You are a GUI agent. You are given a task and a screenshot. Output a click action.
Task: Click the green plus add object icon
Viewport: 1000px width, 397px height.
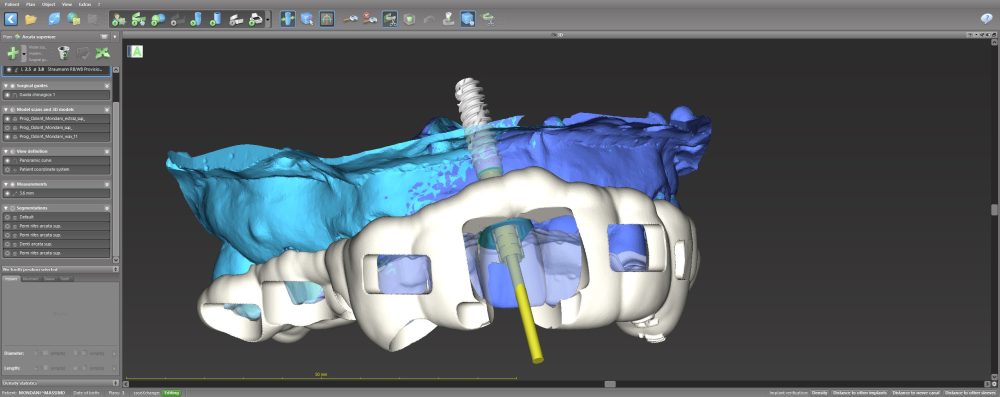tap(12, 53)
